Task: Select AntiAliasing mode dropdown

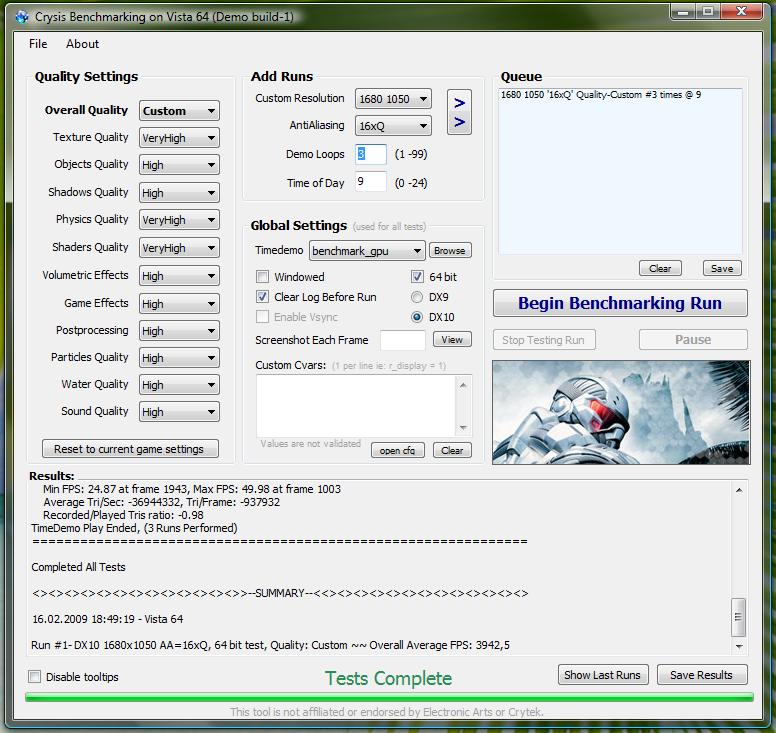Action: (x=393, y=126)
